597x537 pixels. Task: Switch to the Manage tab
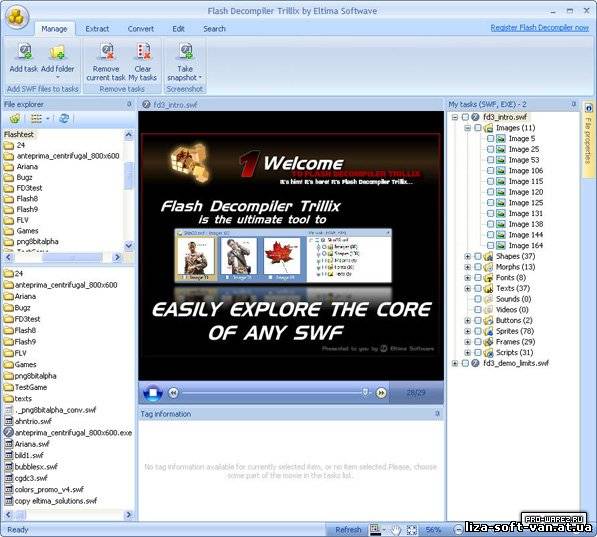54,29
